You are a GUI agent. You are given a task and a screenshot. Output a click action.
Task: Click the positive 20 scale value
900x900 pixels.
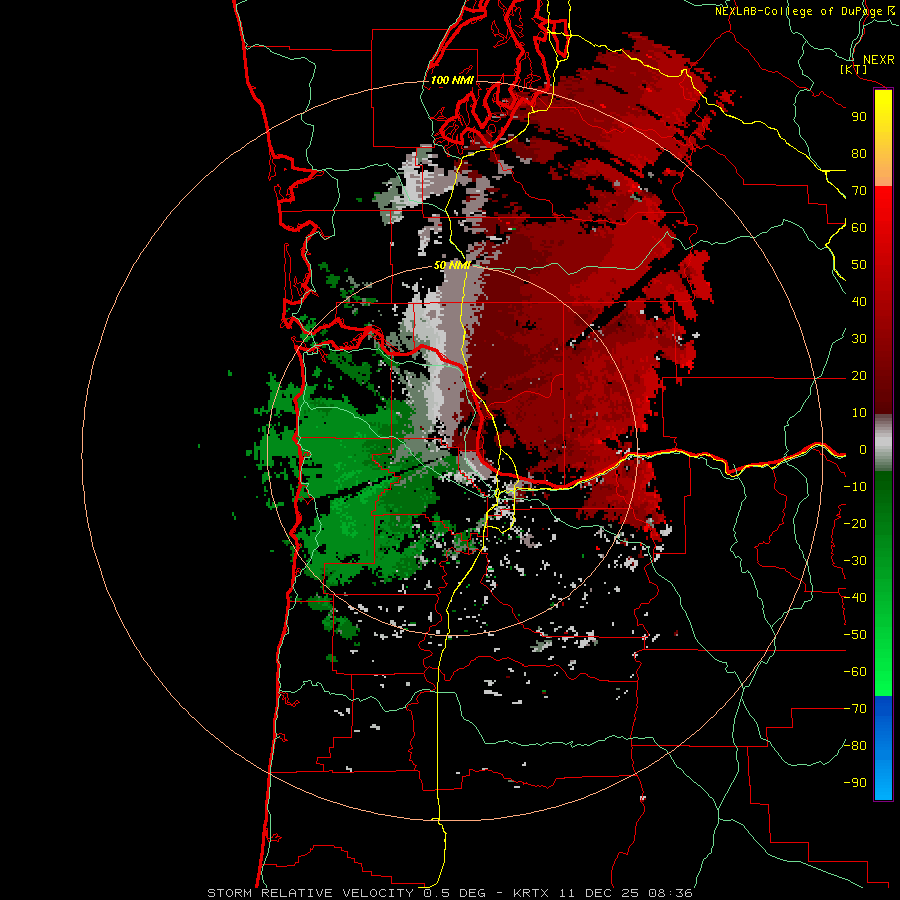pyautogui.click(x=859, y=375)
